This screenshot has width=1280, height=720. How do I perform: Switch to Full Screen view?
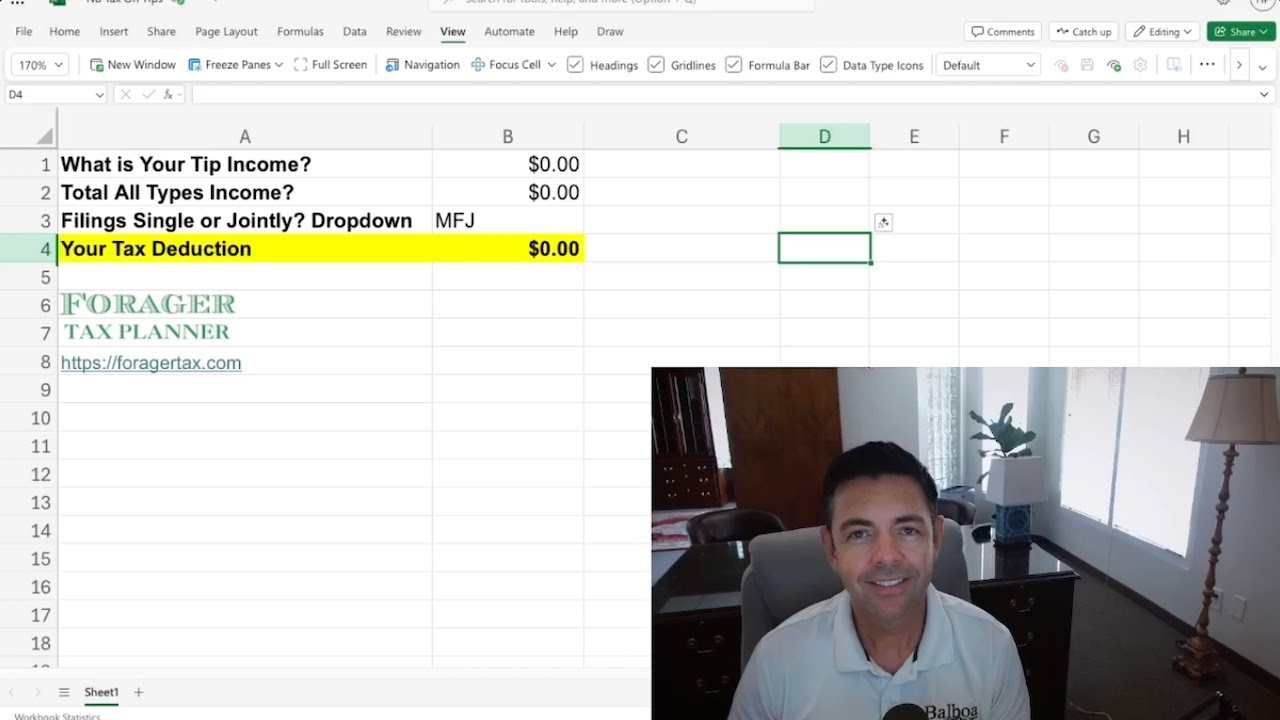point(330,65)
